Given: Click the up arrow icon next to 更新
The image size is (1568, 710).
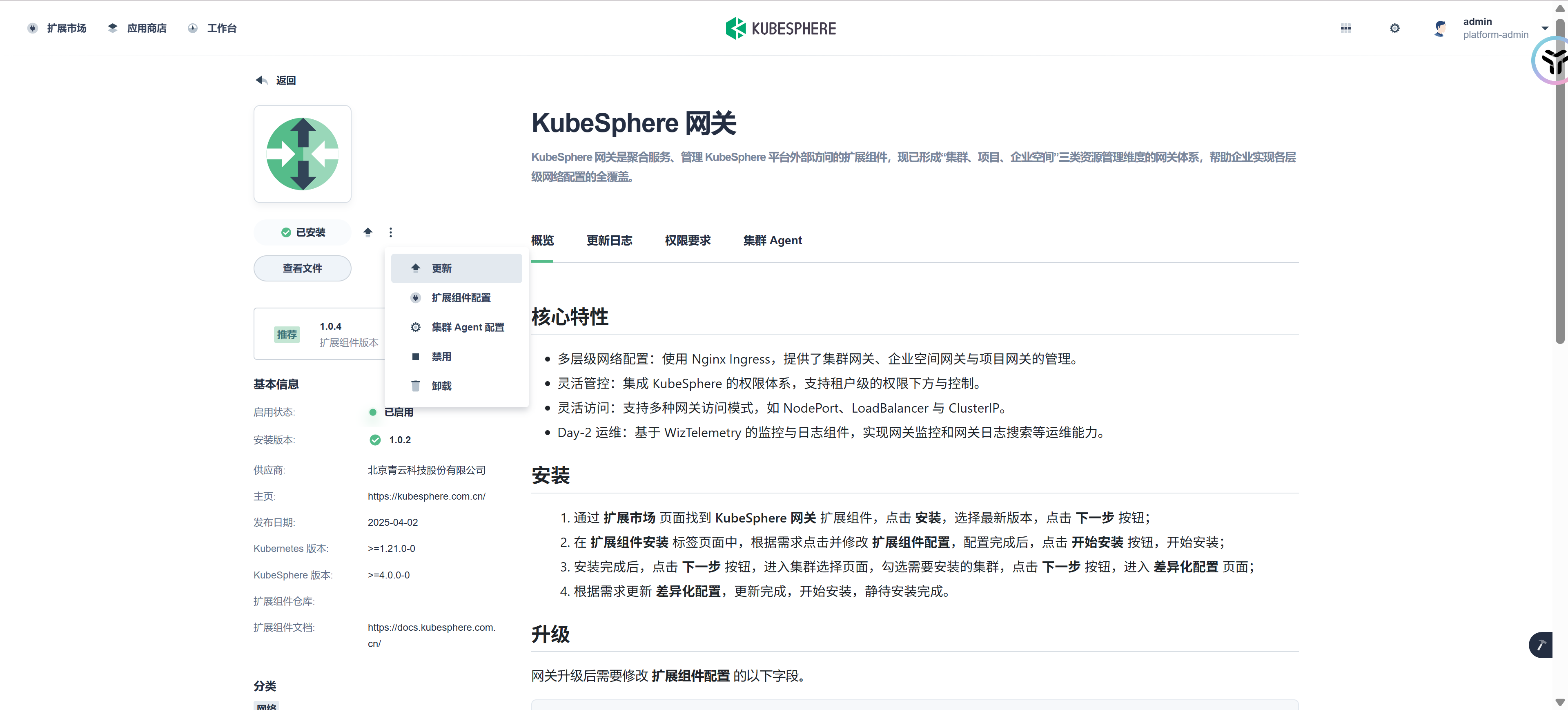Looking at the screenshot, I should 416,268.
